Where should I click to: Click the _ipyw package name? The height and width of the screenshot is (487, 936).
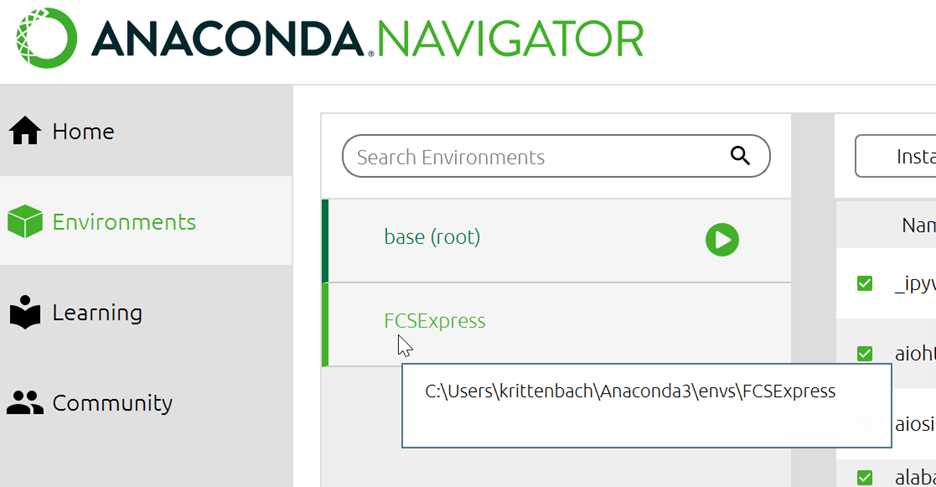tap(914, 283)
